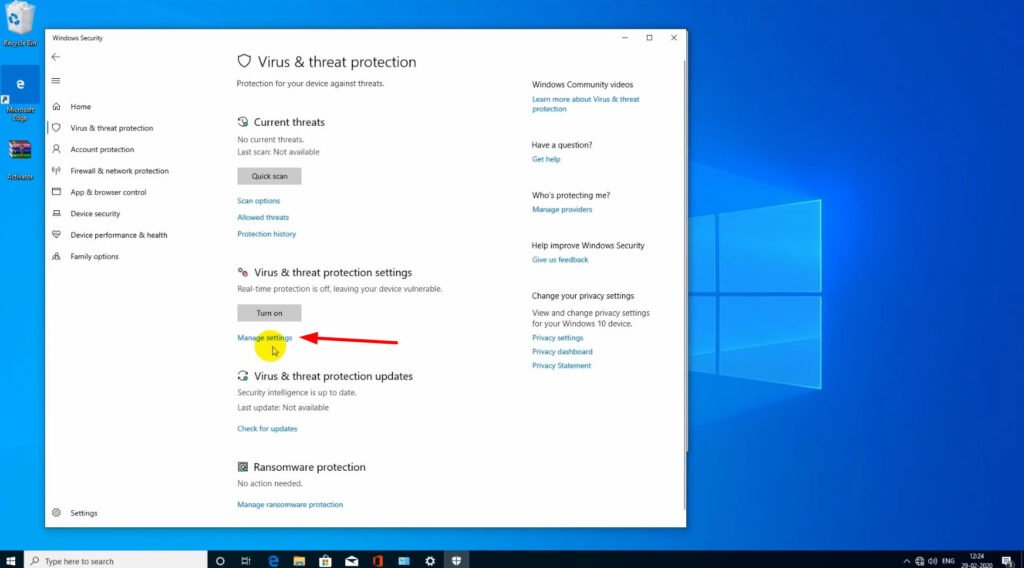Click the Family options people icon
The width and height of the screenshot is (1024, 568).
coord(56,256)
